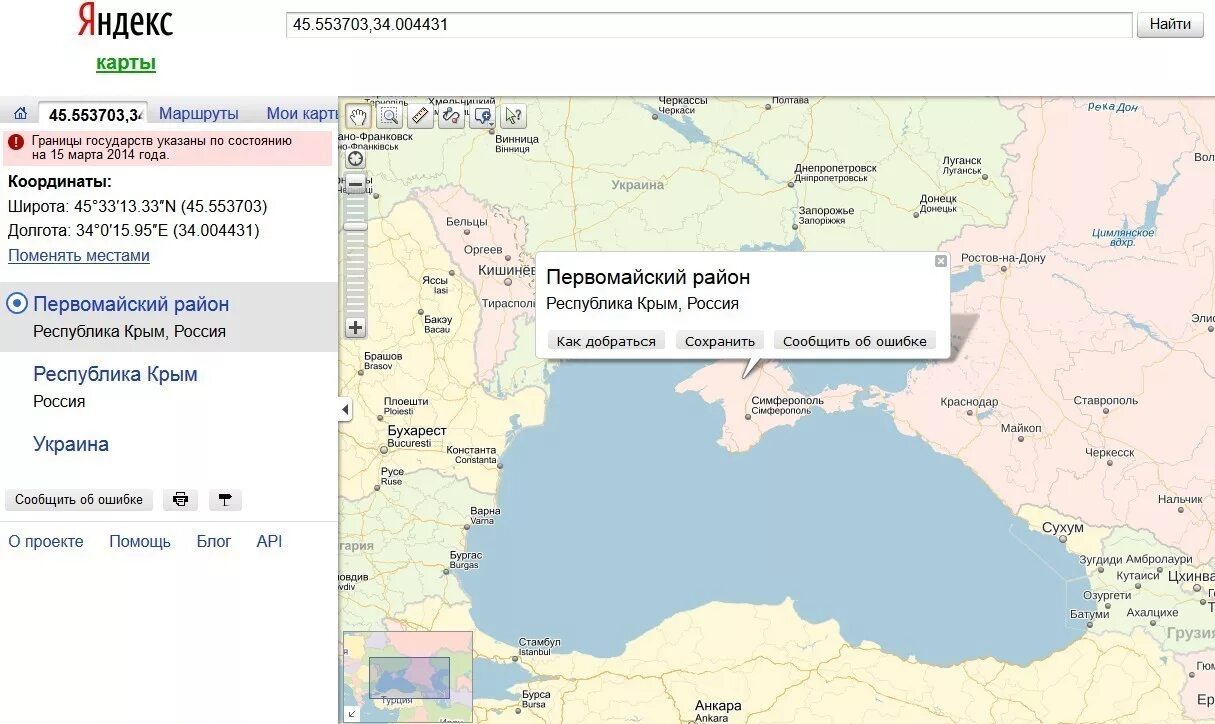Click the locate-me compass button
1215x724 pixels.
coord(356,159)
